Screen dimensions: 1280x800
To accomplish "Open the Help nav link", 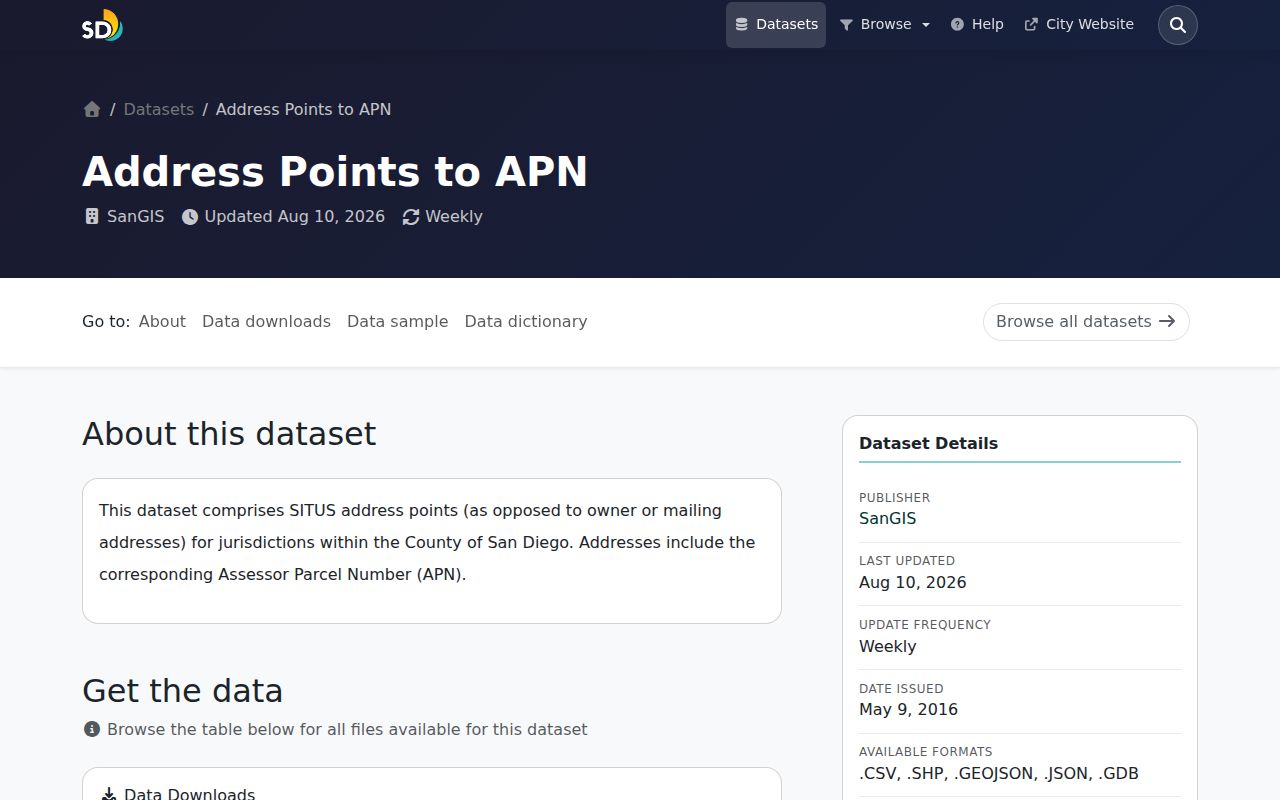I will pyautogui.click(x=977, y=25).
